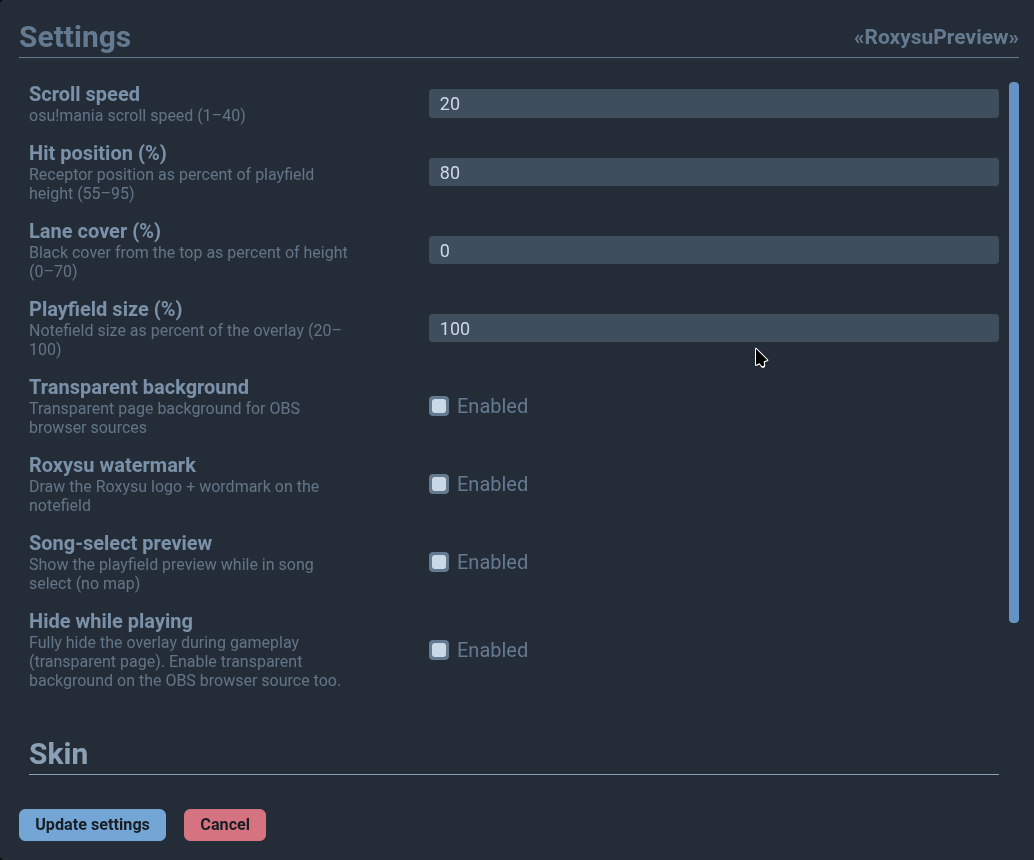This screenshot has width=1034, height=860.
Task: Toggle the Roxysu watermark checkbox
Action: pos(439,484)
